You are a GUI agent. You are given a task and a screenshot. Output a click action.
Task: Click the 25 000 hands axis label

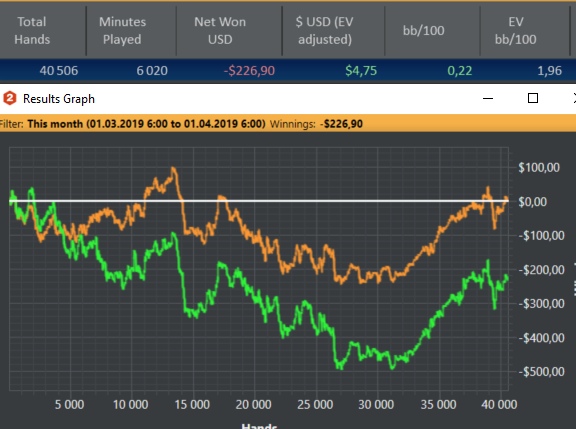pyautogui.click(x=315, y=404)
